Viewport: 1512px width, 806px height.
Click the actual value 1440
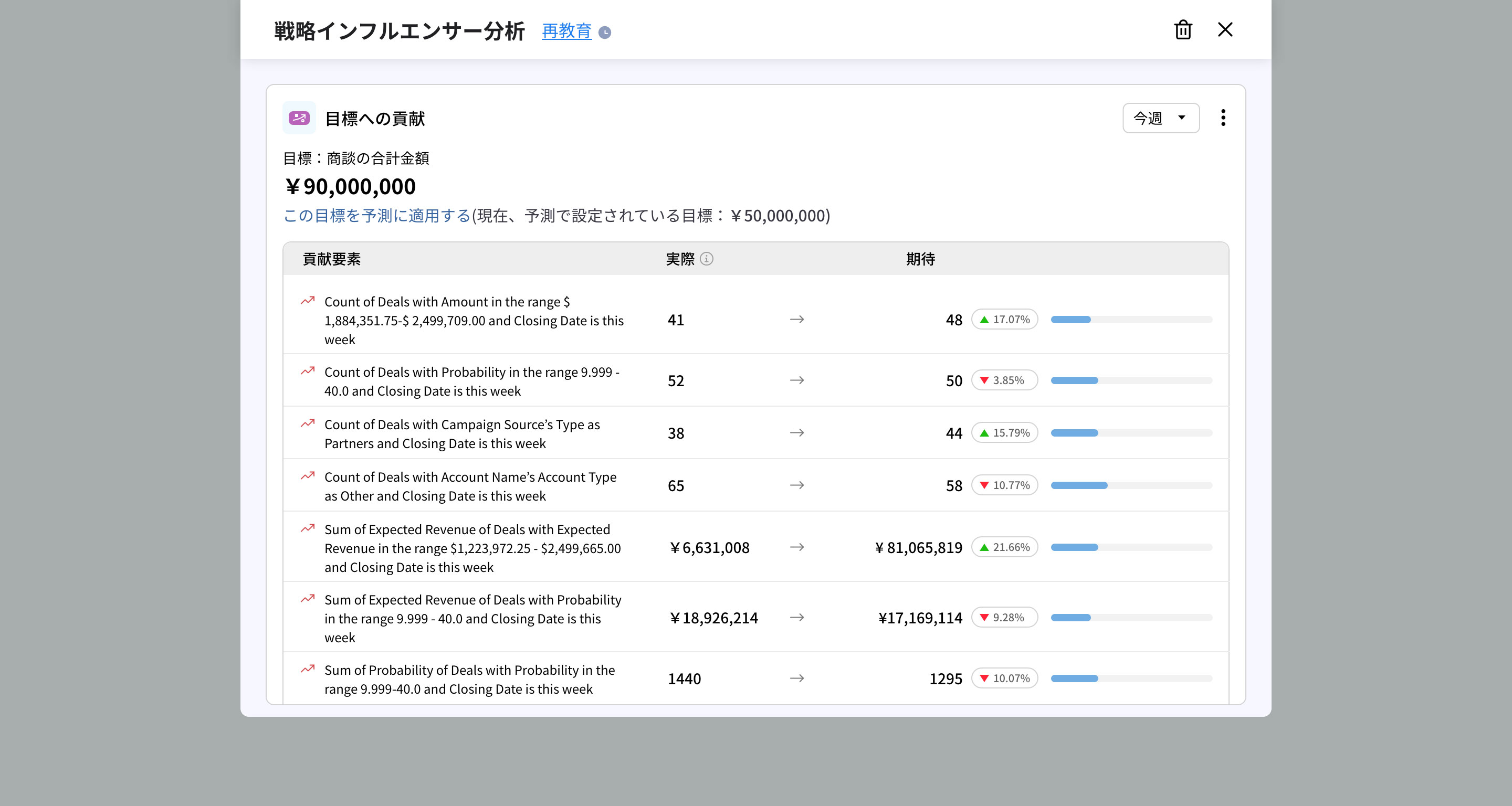coord(685,678)
